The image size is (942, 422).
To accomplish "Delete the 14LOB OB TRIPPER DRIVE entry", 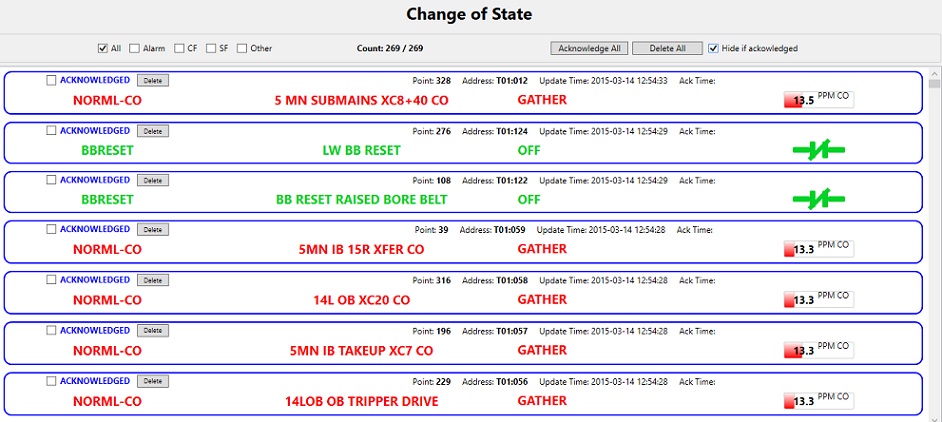I will pos(153,381).
